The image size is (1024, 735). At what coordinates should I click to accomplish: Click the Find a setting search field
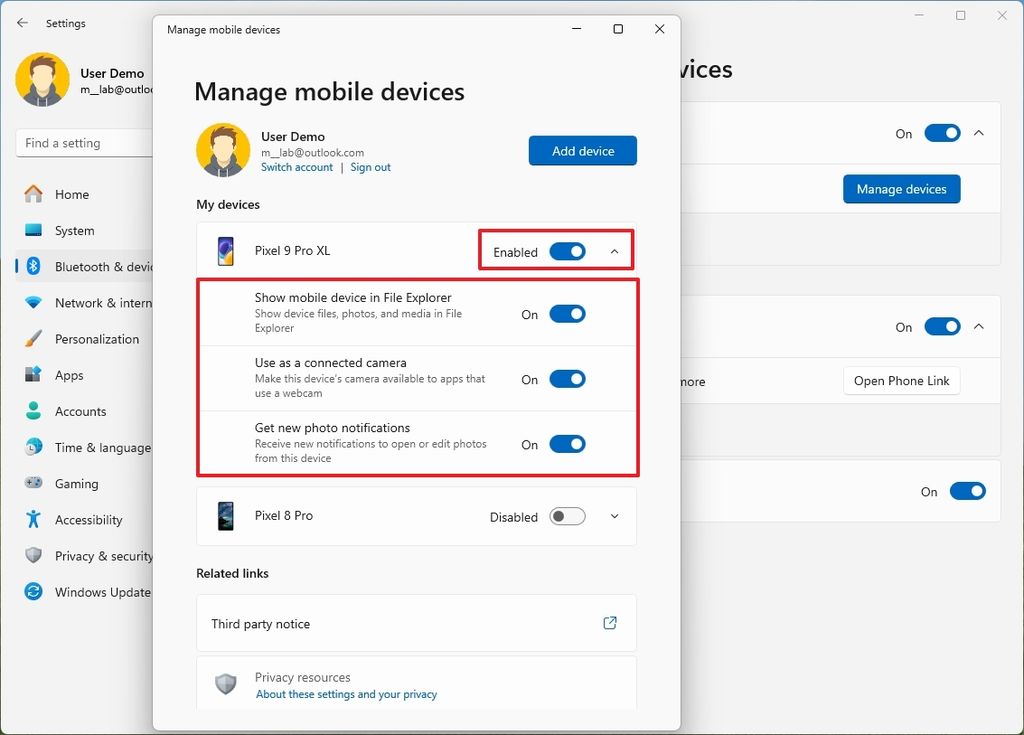coord(85,143)
